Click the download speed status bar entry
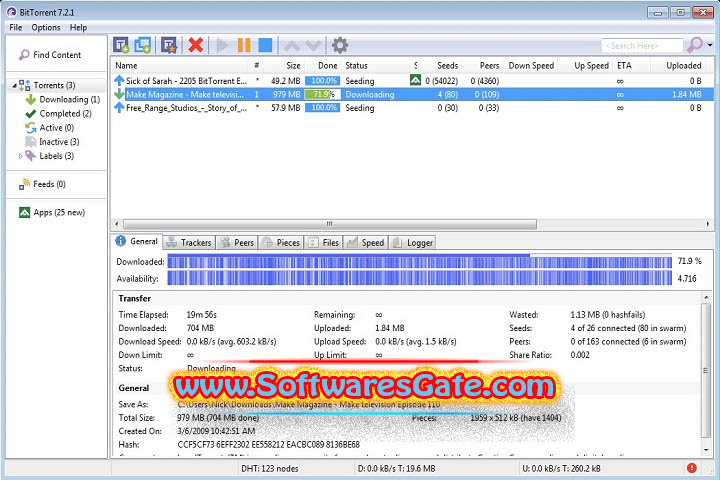This screenshot has height=480, width=720. 397,469
